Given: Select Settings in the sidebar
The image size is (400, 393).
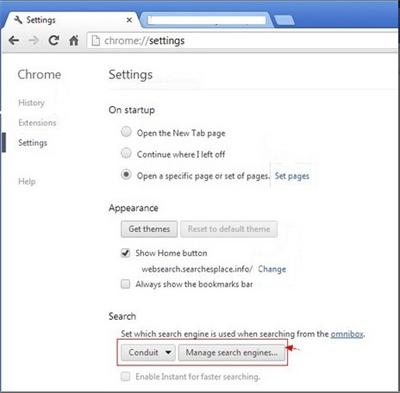Looking at the screenshot, I should point(33,143).
